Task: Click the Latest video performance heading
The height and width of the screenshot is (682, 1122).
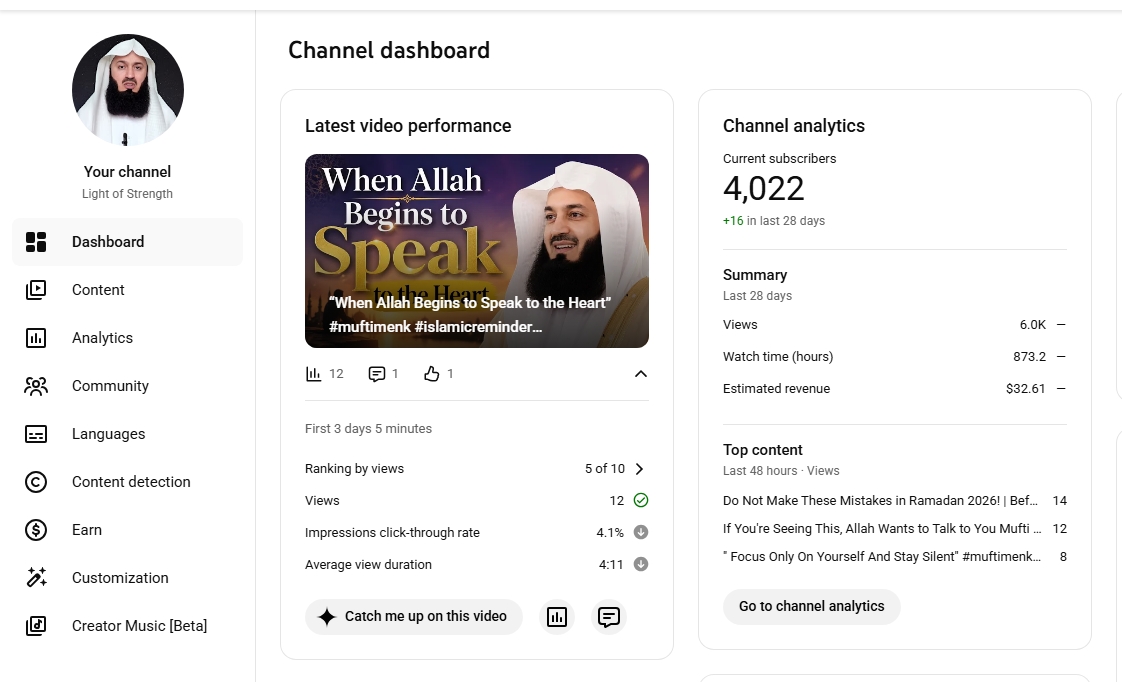Action: (408, 126)
